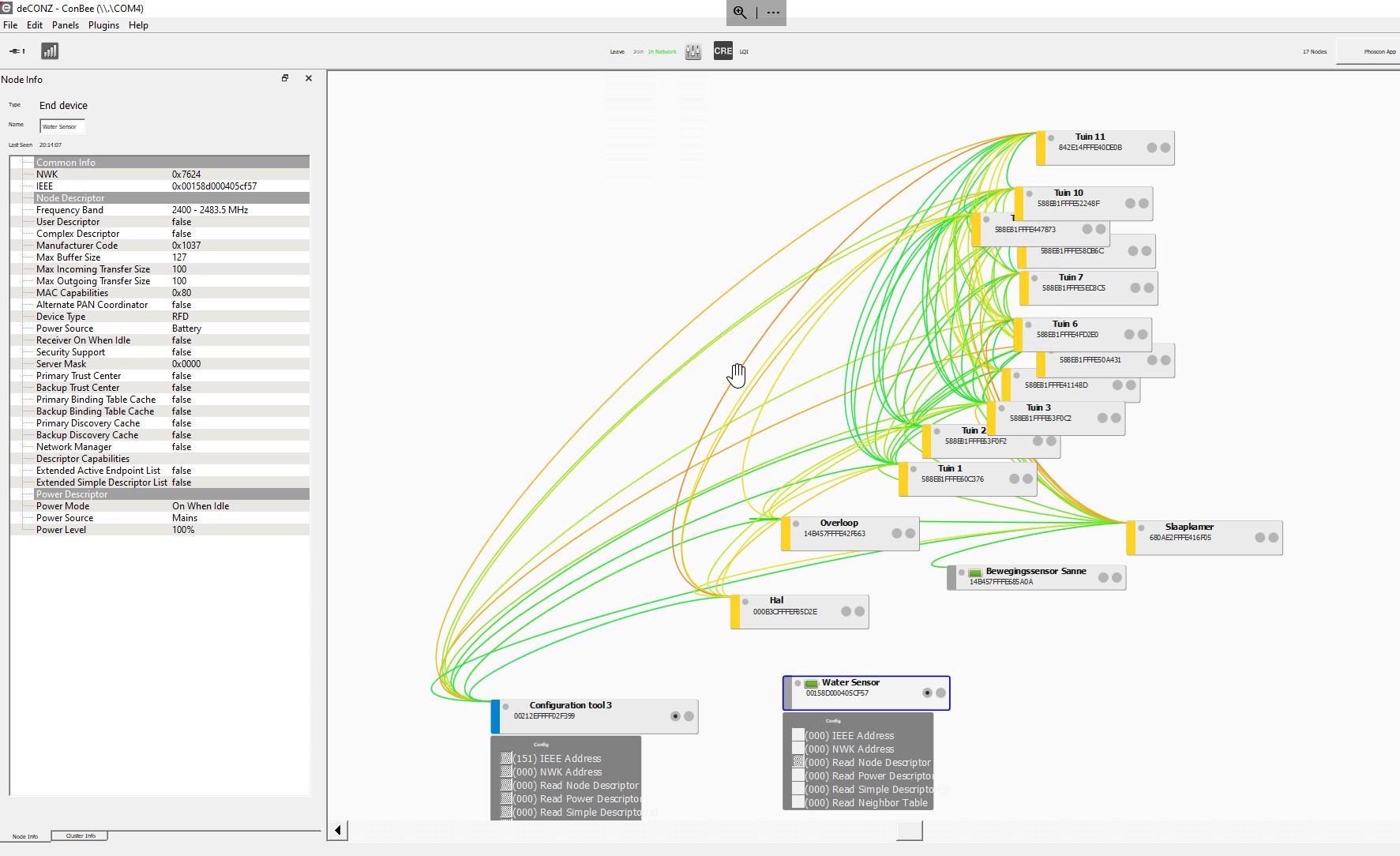Click right circle on Bewegingssensor Sanne node
Screen dimensions: 1400x856
(x=1117, y=577)
